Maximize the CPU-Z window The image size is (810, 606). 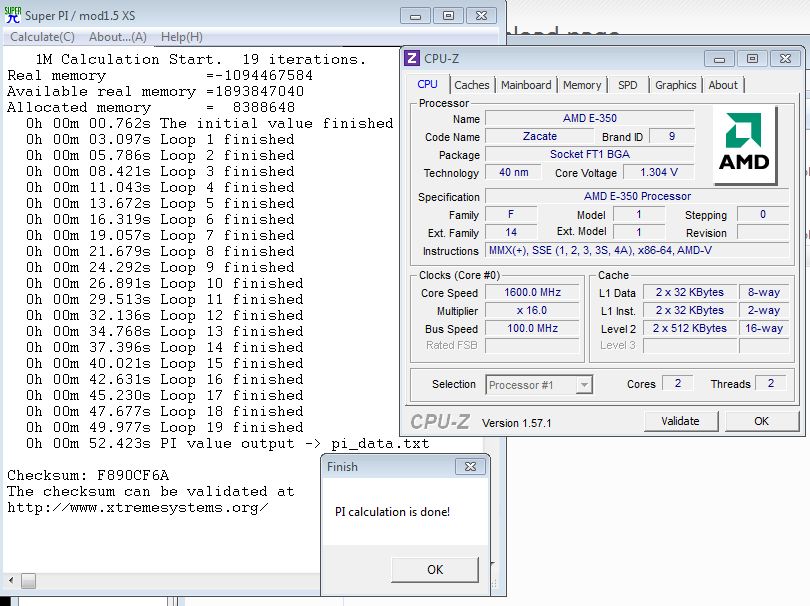(x=752, y=59)
